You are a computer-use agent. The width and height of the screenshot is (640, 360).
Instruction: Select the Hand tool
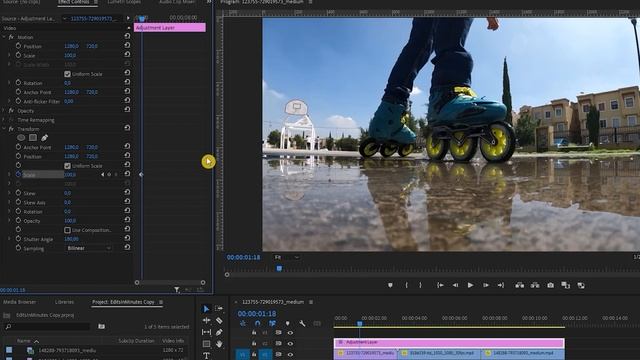coord(219,344)
